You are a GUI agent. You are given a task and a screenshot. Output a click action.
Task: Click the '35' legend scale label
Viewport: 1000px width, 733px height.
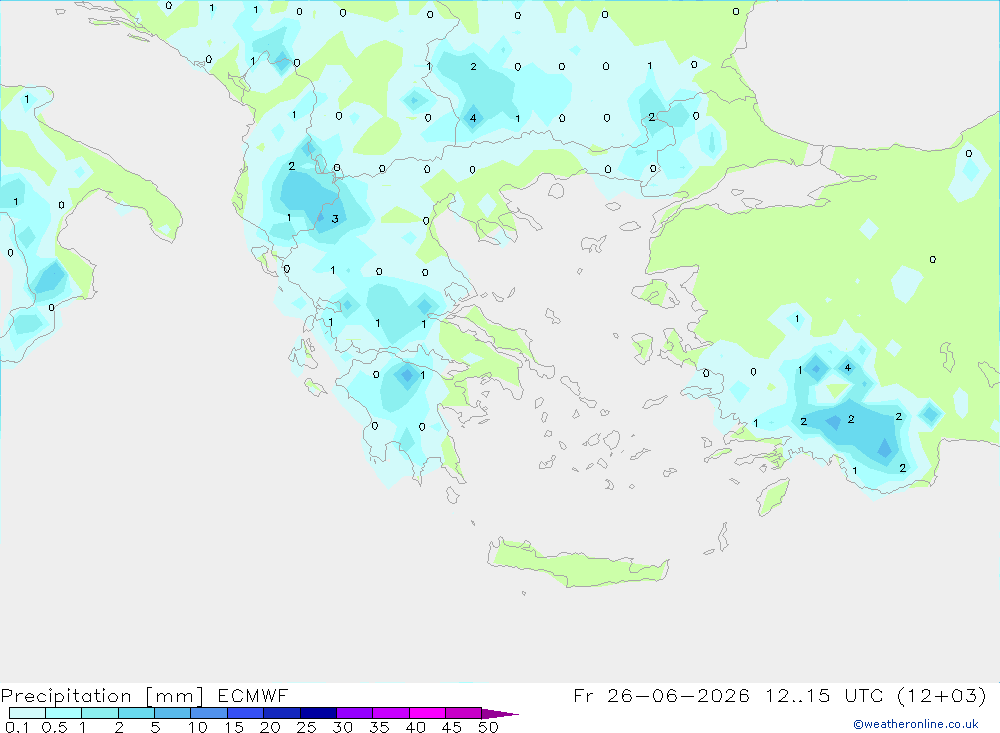(379, 727)
